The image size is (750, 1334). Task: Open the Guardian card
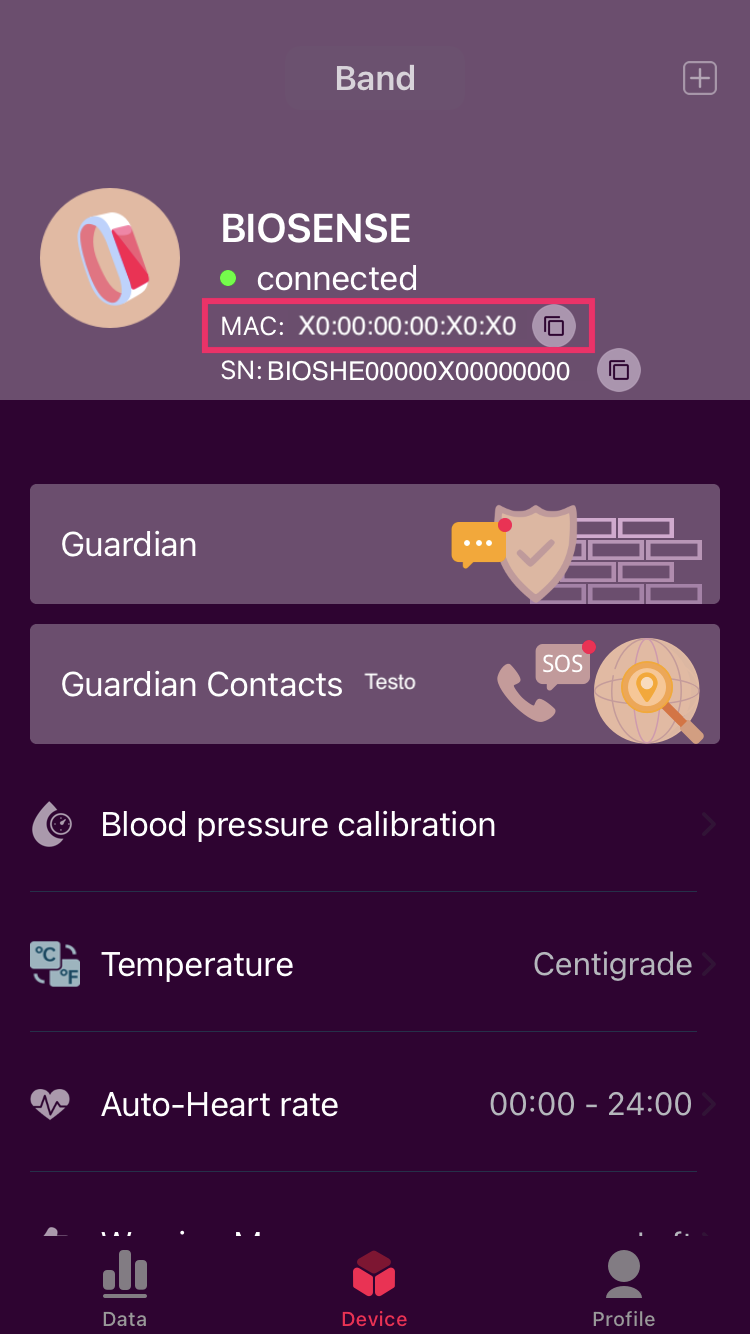[375, 544]
